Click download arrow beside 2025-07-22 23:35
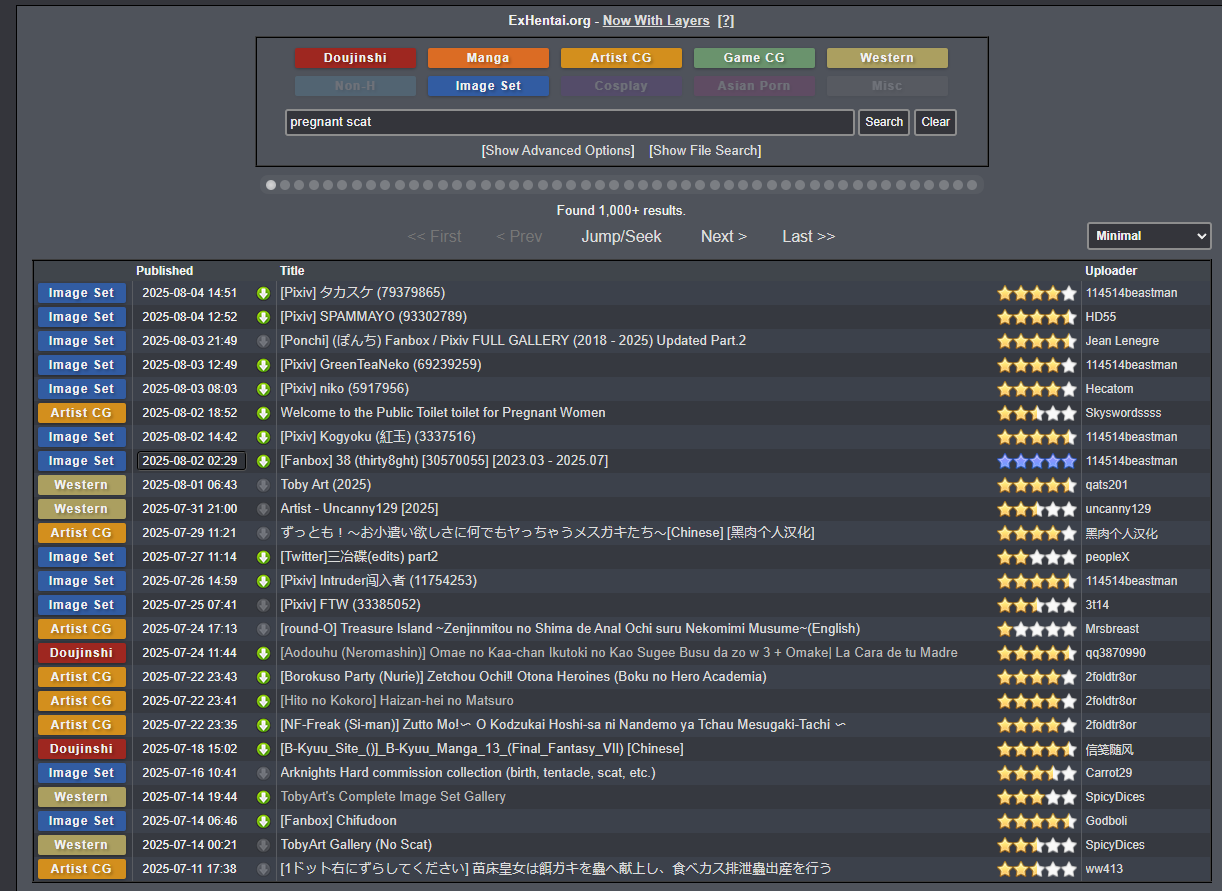 264,725
